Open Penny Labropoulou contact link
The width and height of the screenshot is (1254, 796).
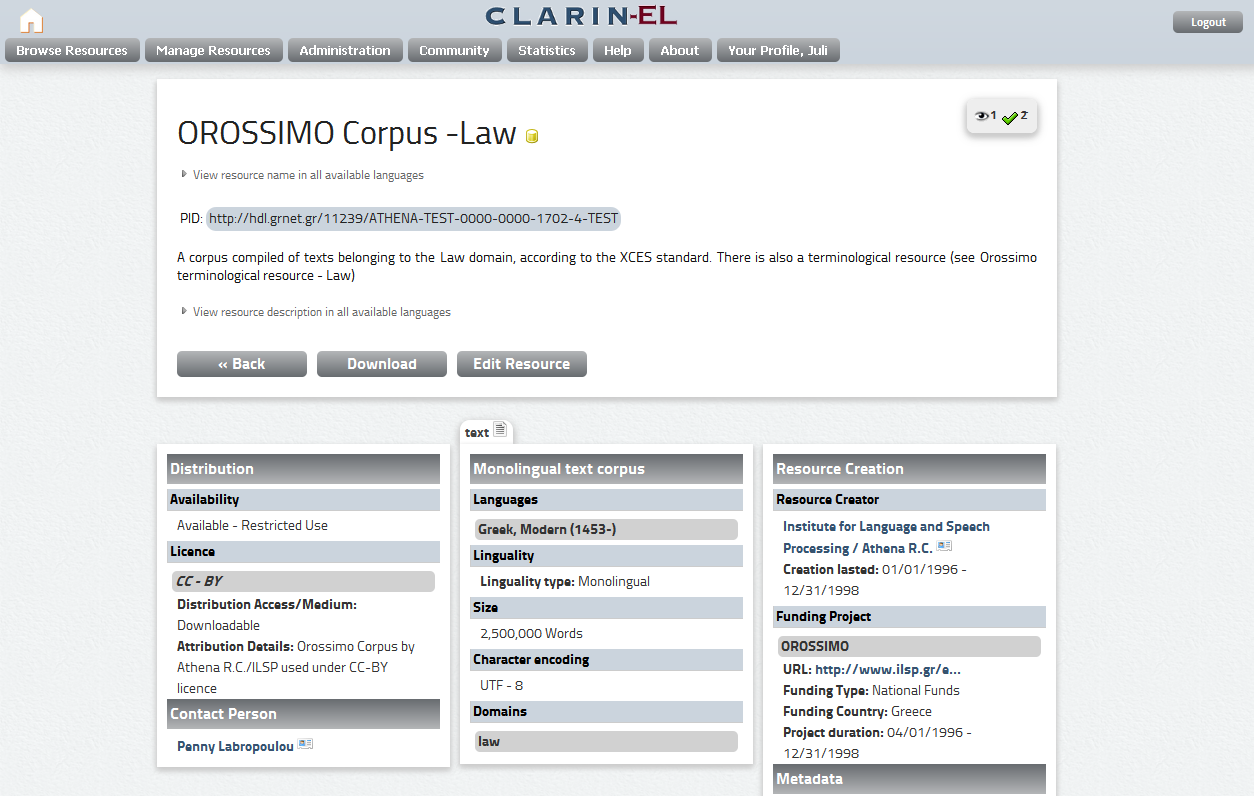point(235,746)
